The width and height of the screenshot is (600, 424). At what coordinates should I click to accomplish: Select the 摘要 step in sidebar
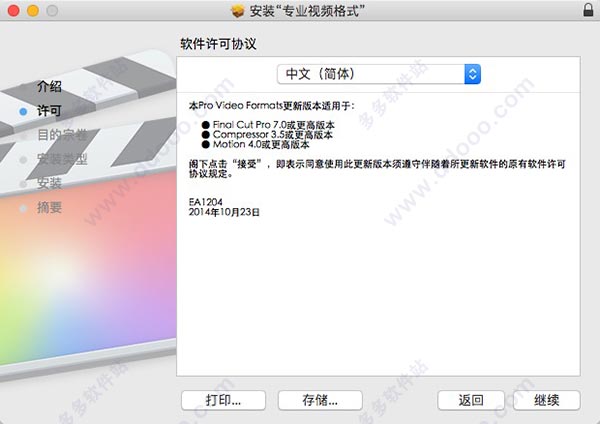(x=49, y=208)
